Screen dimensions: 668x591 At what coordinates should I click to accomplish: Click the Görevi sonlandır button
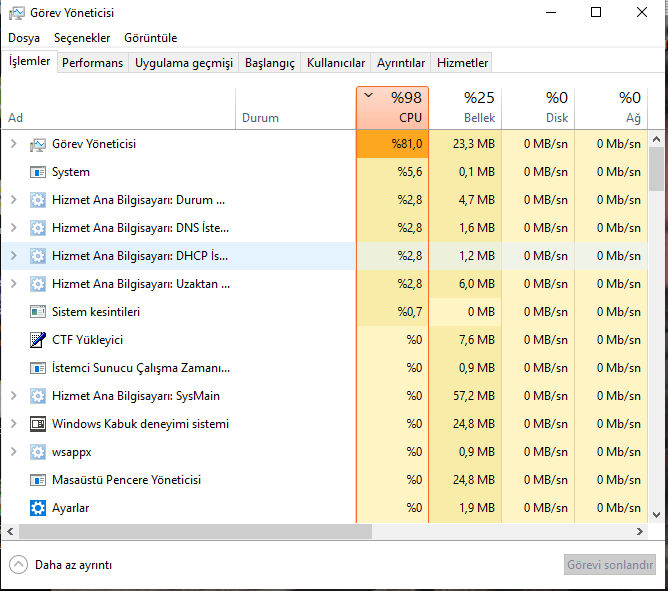pyautogui.click(x=610, y=565)
